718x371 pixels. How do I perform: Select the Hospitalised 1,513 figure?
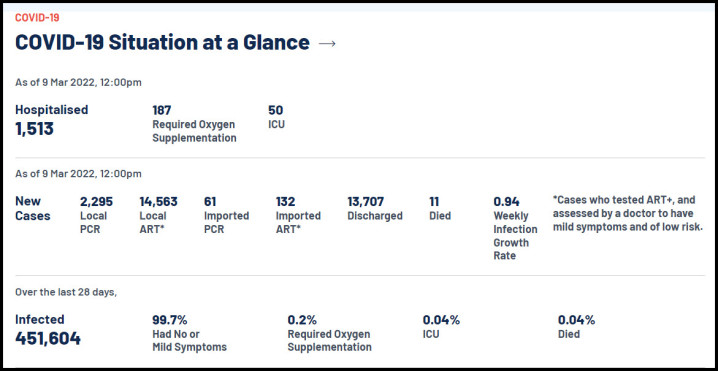52,121
